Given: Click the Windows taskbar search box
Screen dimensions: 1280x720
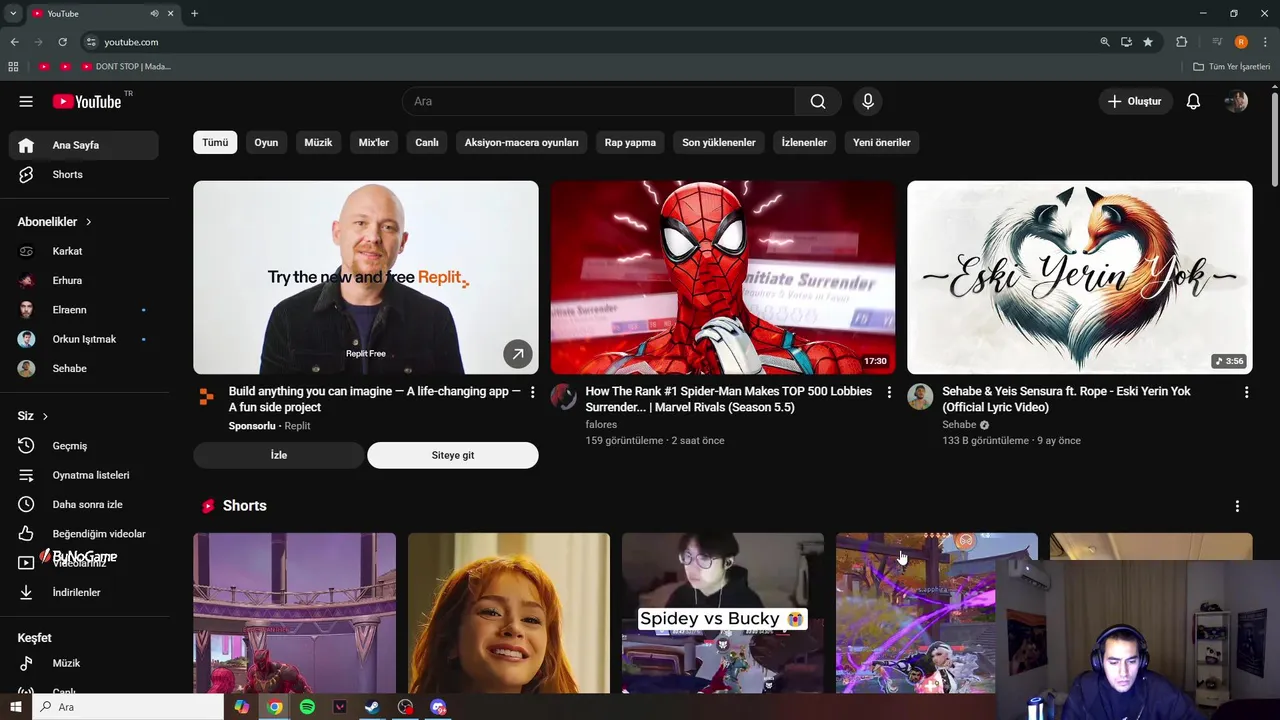Looking at the screenshot, I should pyautogui.click(x=128, y=707).
